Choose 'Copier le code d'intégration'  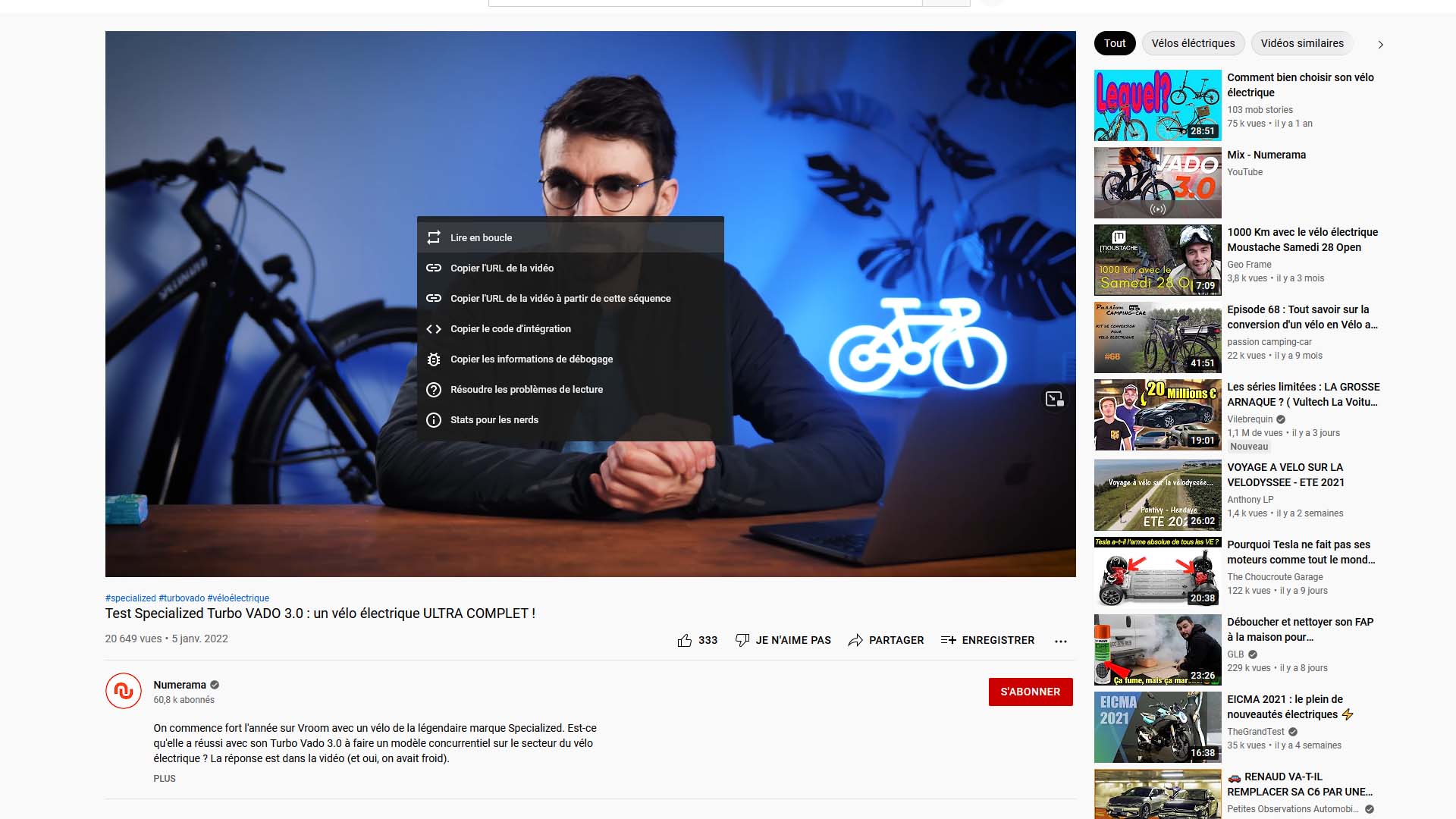pos(570,328)
